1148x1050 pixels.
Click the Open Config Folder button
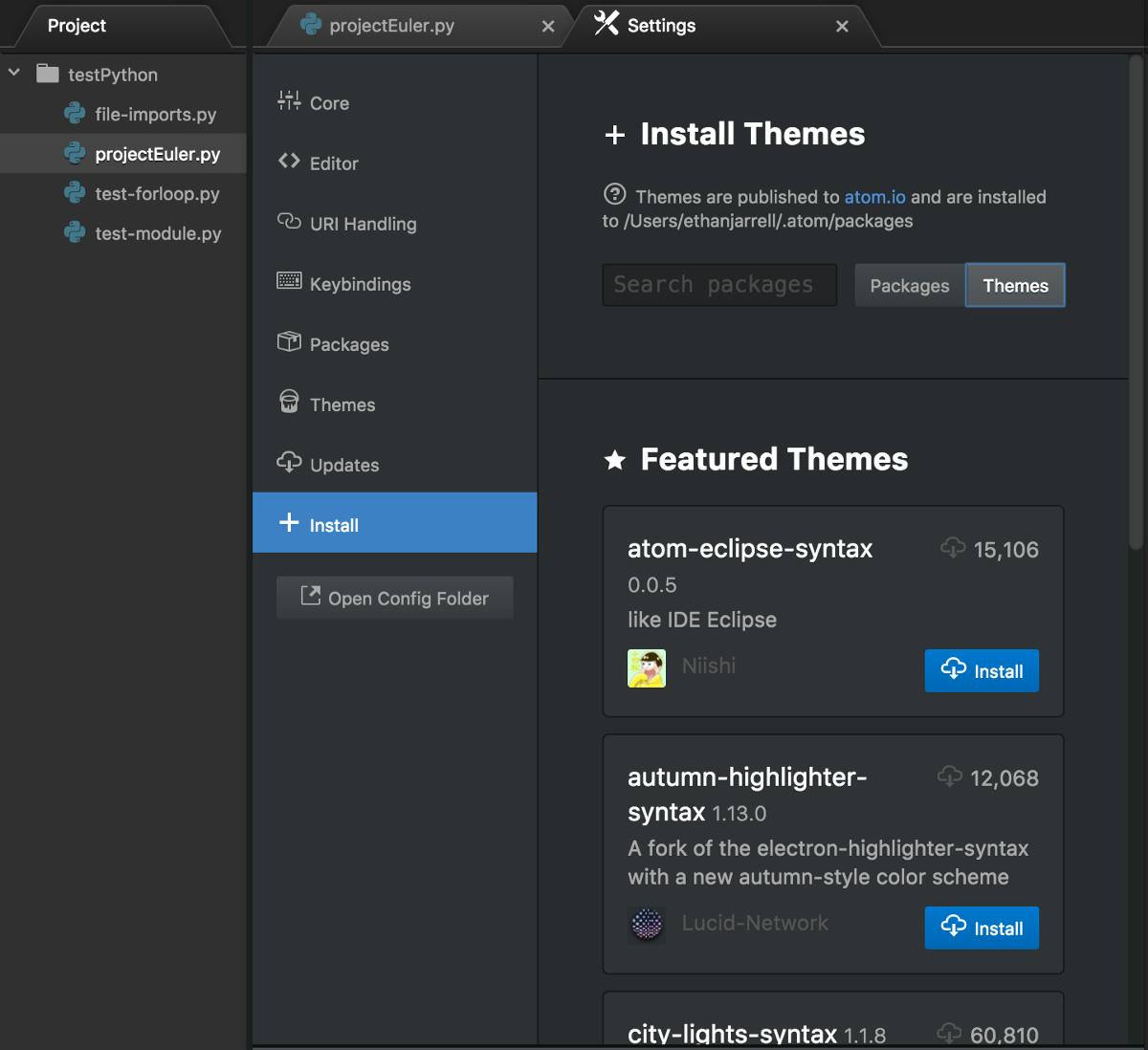coord(394,598)
